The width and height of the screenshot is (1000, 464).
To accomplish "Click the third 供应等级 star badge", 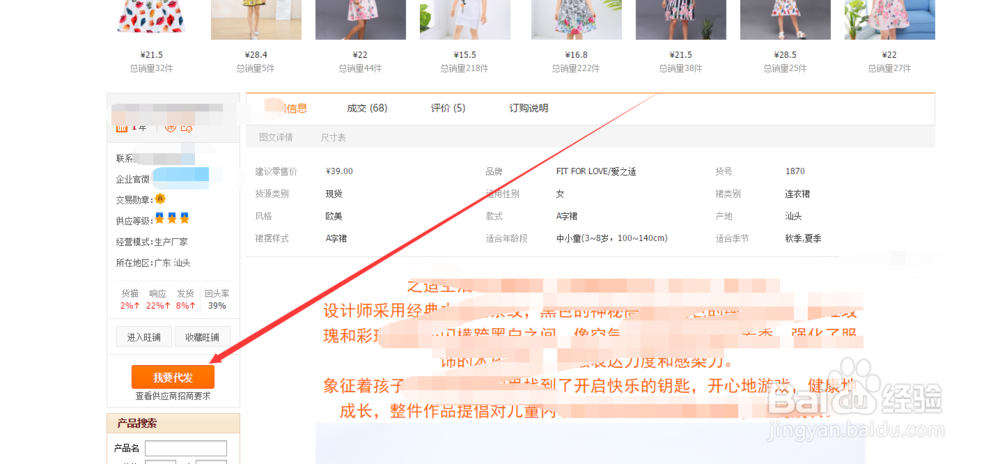I will click(184, 219).
